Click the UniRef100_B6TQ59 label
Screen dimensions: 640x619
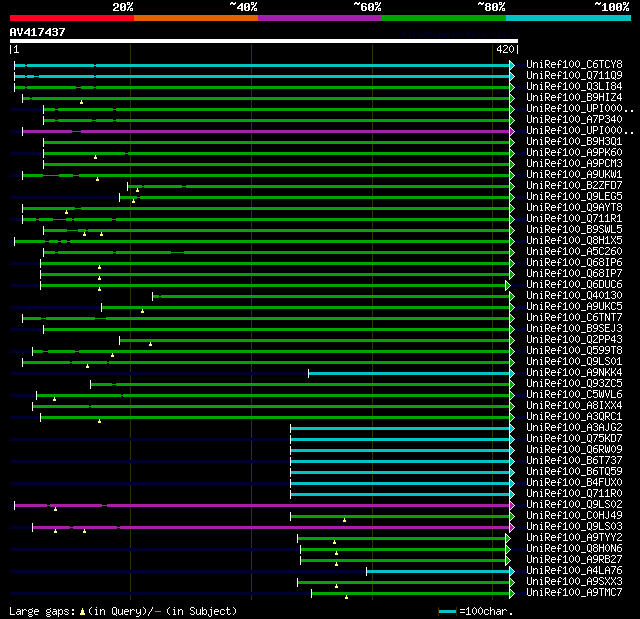pyautogui.click(x=574, y=472)
